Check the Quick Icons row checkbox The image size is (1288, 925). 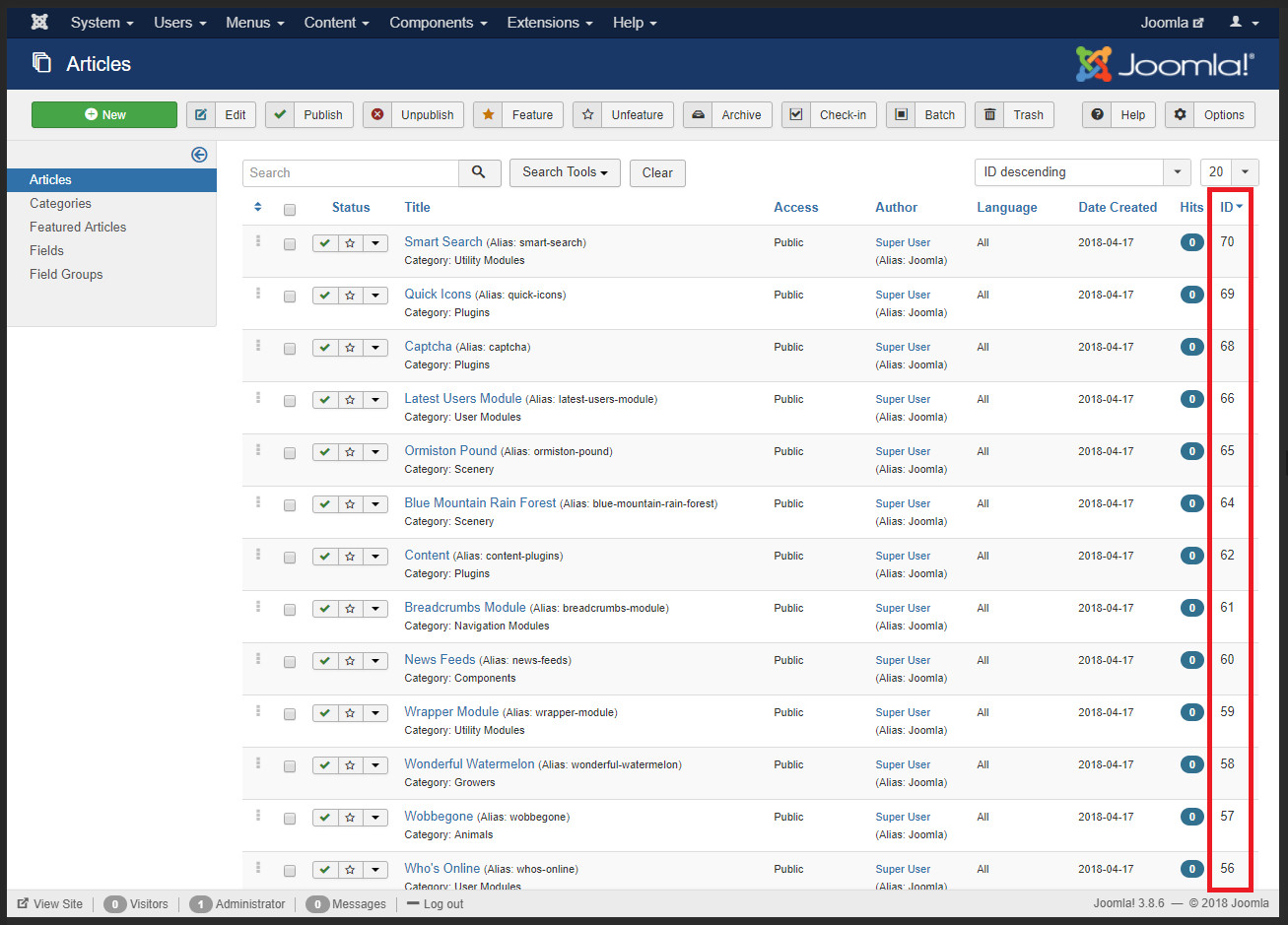coord(290,297)
